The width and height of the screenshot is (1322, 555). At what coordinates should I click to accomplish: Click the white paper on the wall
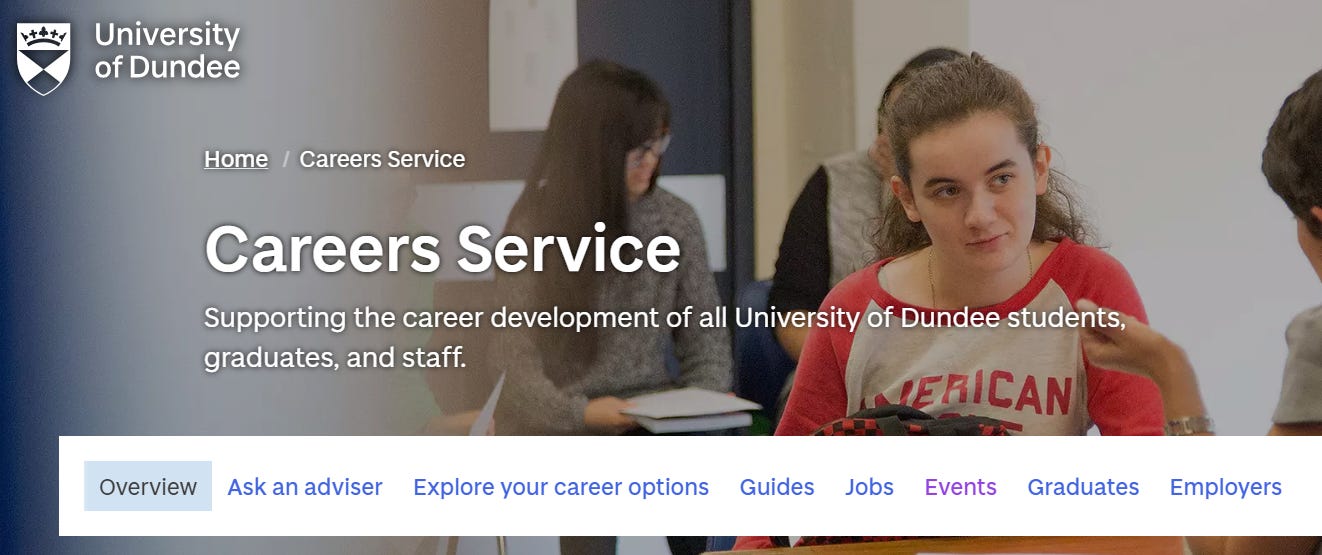[x=532, y=63]
